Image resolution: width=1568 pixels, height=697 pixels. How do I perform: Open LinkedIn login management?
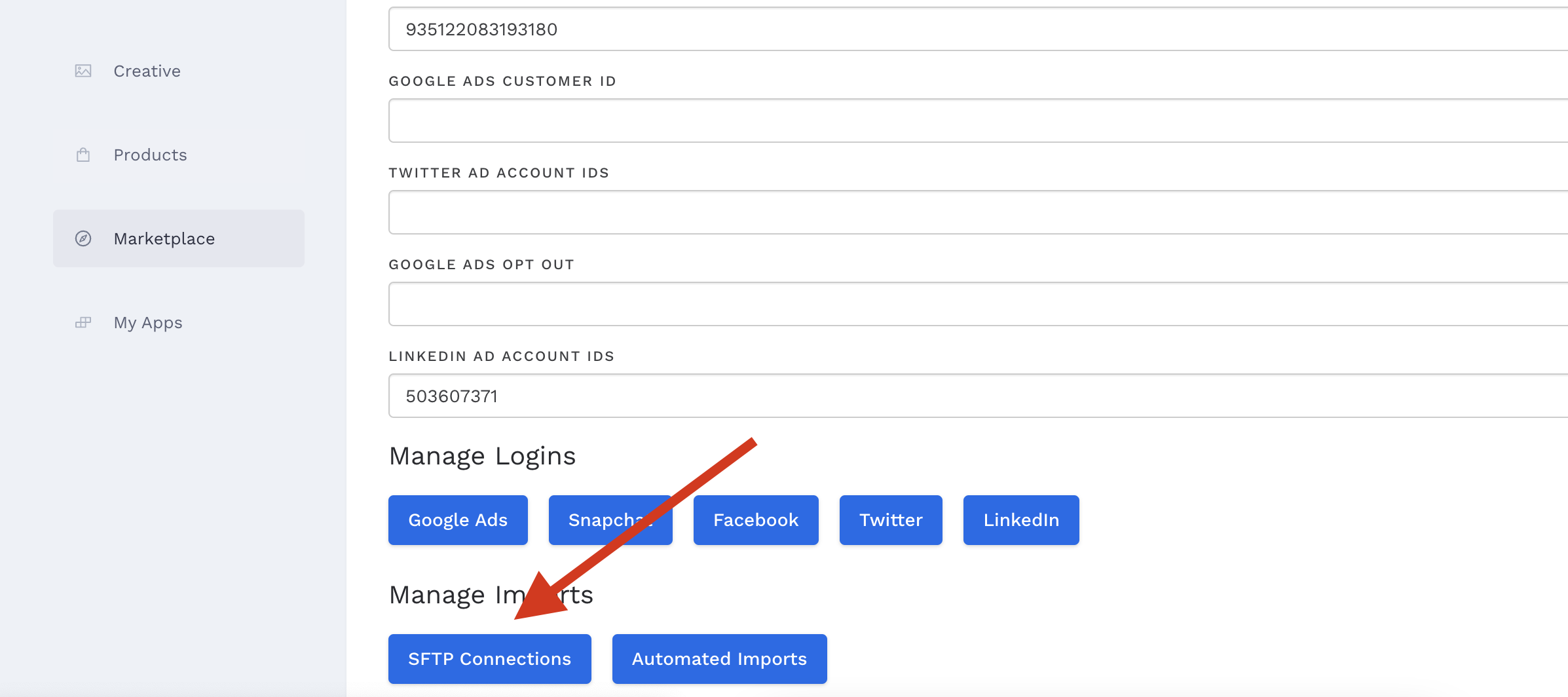pyautogui.click(x=1020, y=520)
